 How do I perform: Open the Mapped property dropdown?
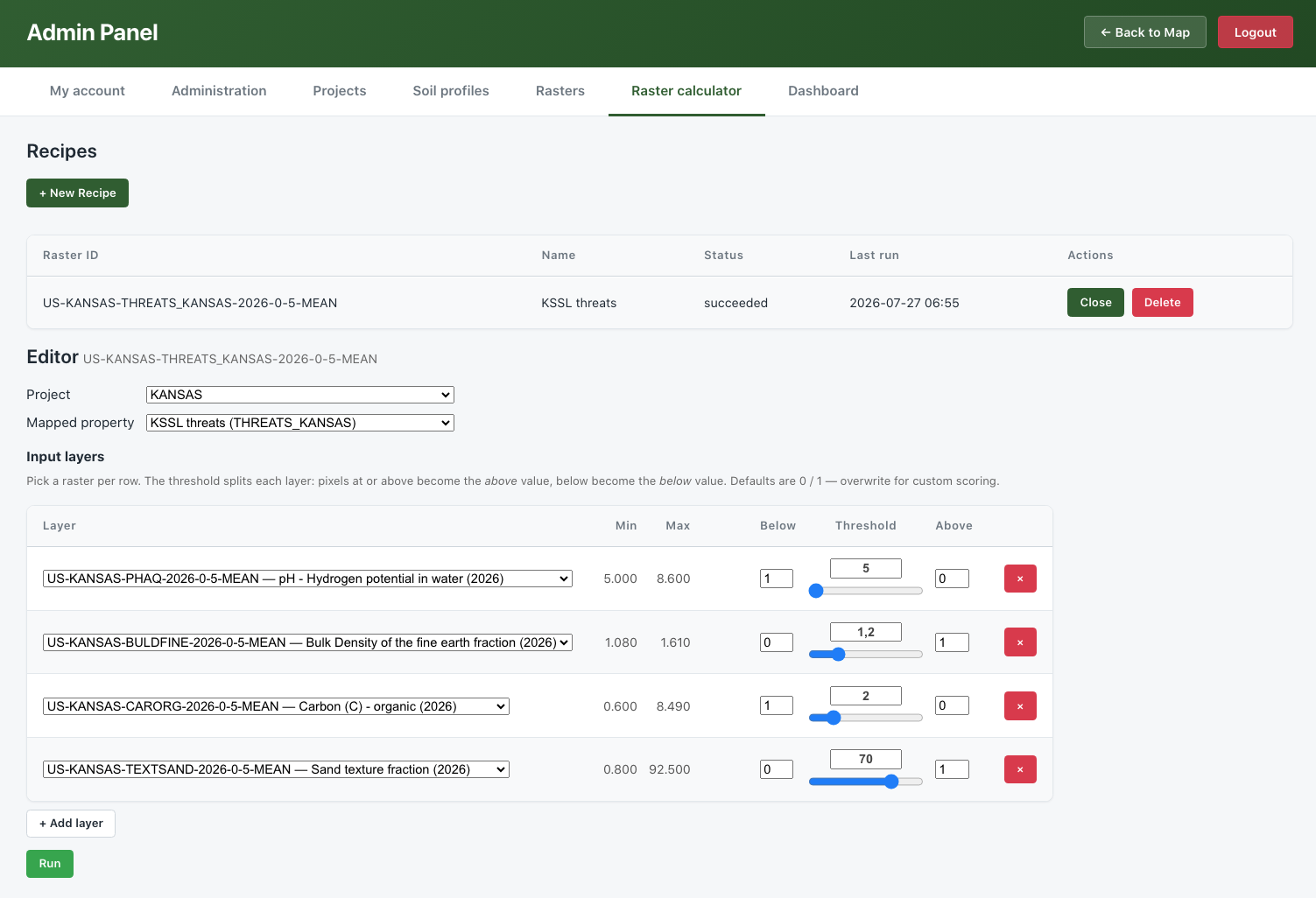pyautogui.click(x=299, y=423)
